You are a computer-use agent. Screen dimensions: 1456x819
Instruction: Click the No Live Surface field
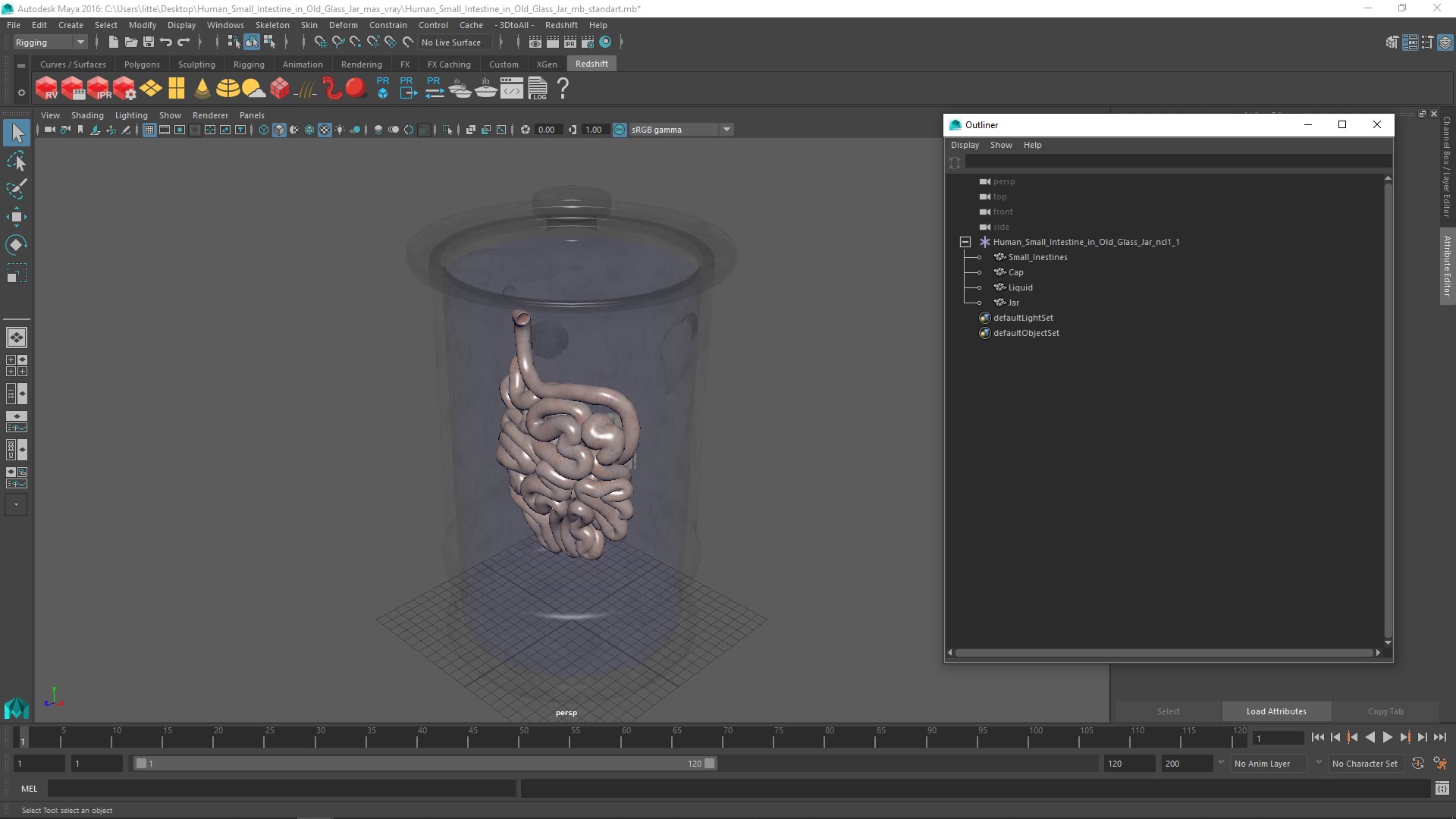[455, 42]
